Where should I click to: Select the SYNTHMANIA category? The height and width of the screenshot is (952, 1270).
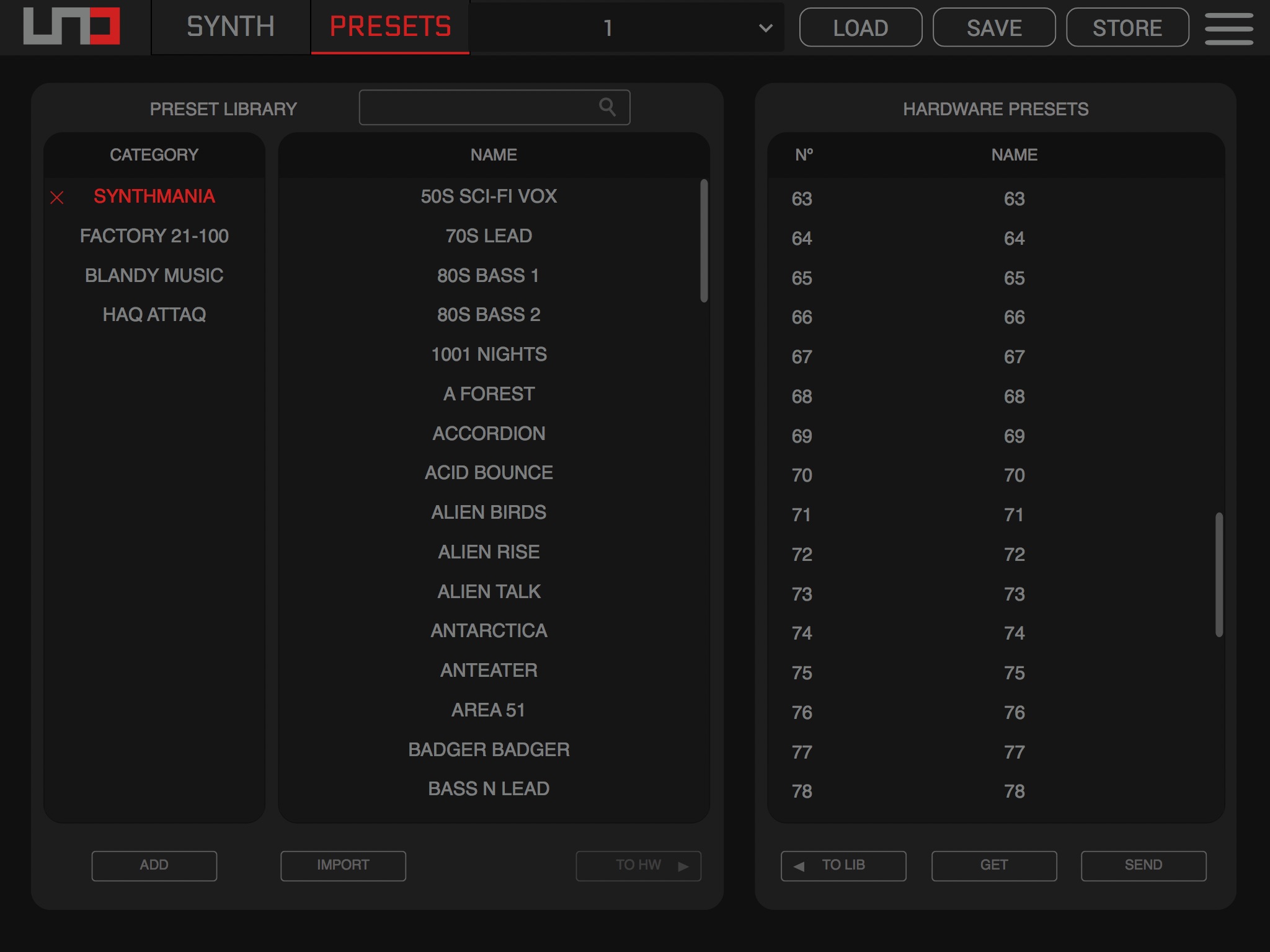point(154,196)
